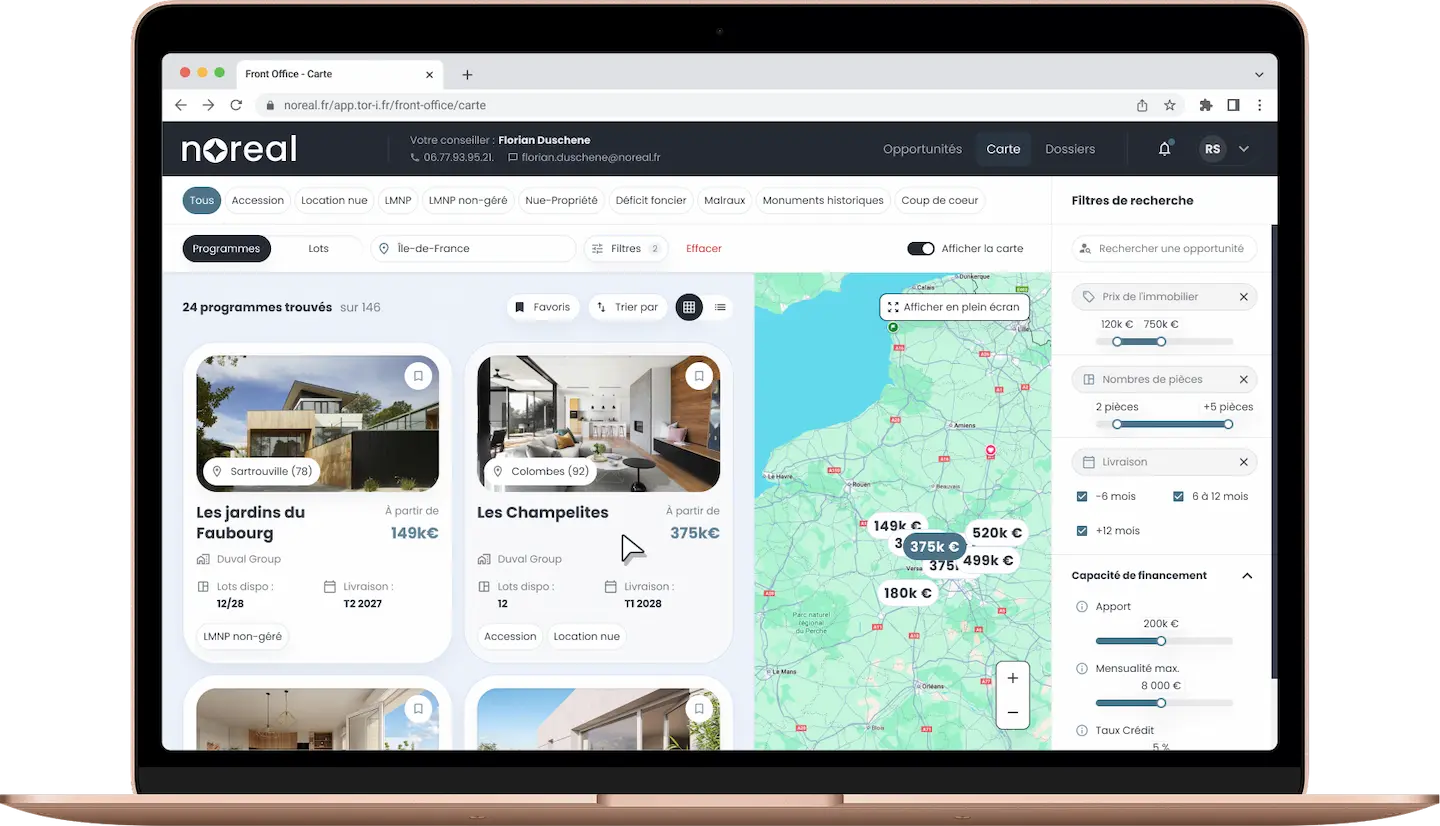Open the notifications bell
The image size is (1440, 826).
[x=1164, y=149]
